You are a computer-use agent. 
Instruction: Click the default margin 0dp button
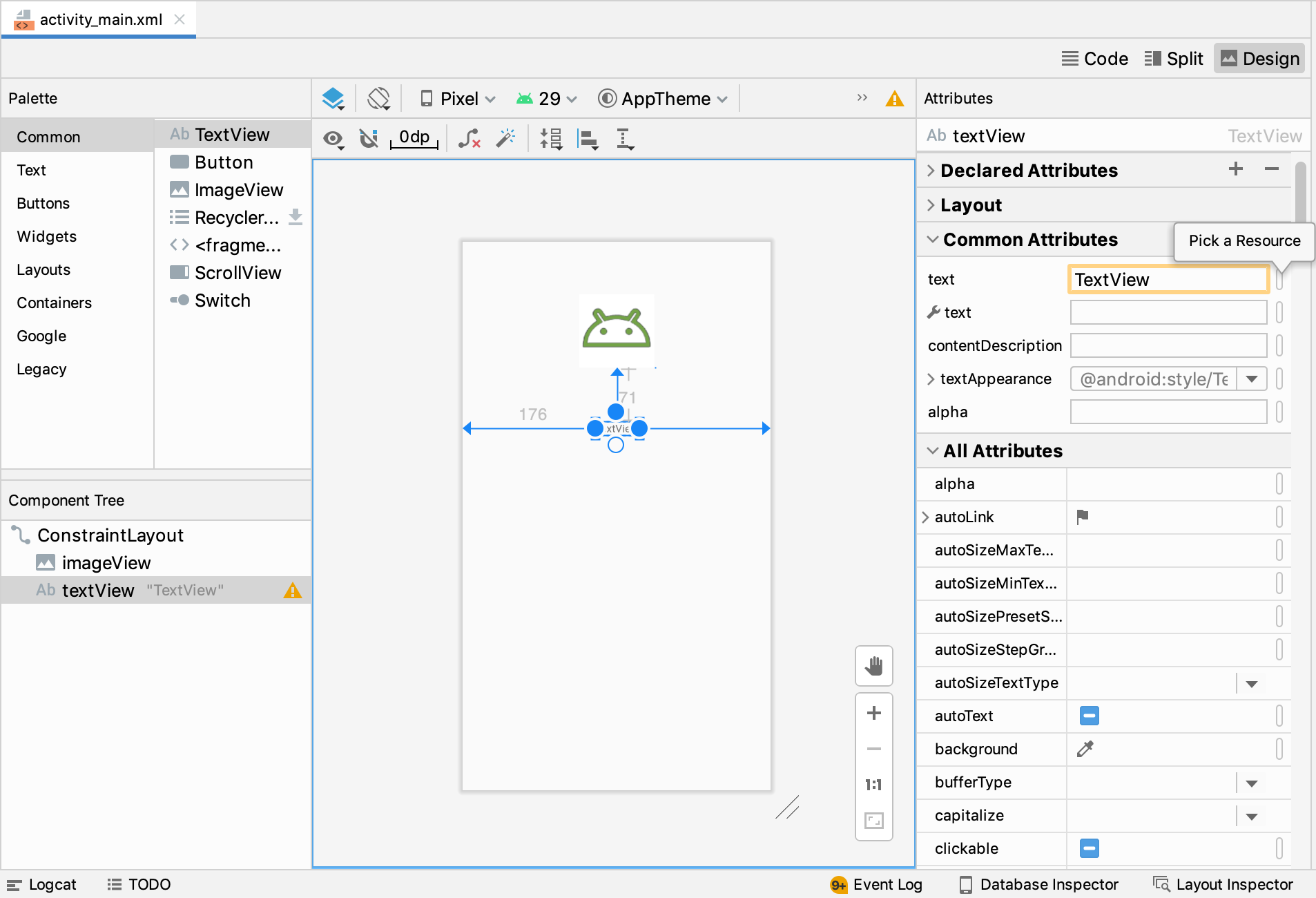coord(414,137)
